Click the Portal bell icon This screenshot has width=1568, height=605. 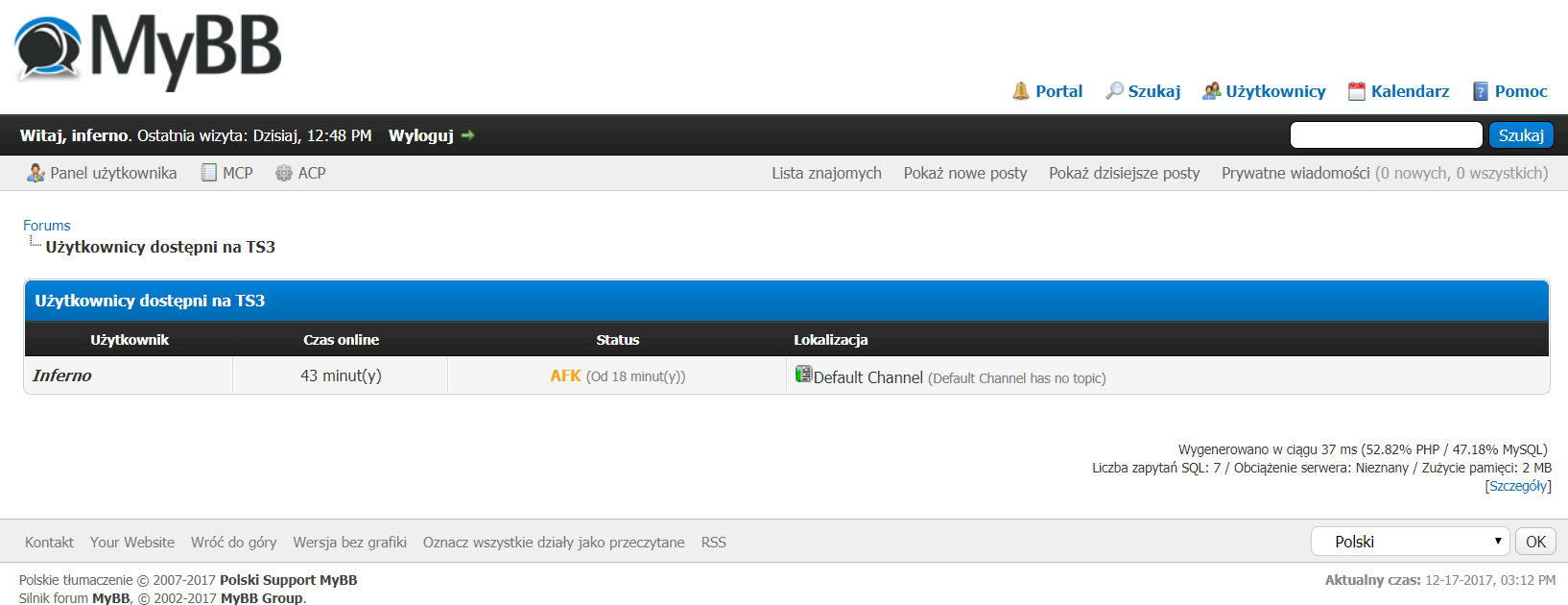1021,91
